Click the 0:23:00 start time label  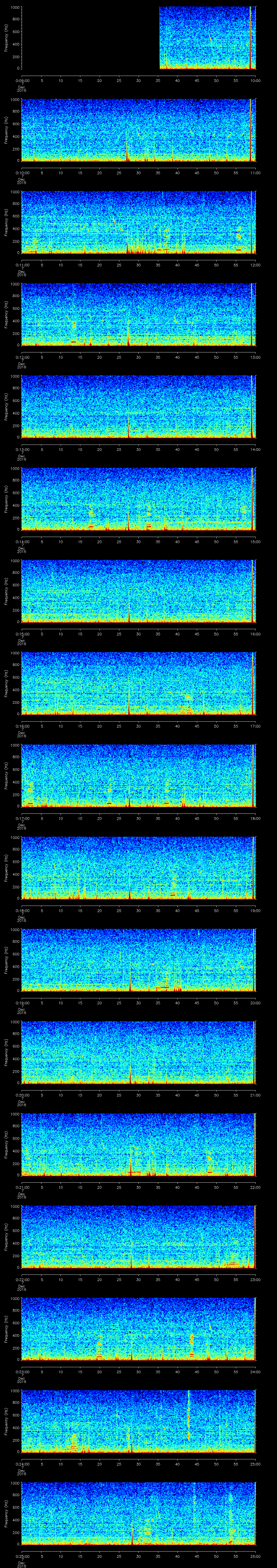pos(22,1371)
